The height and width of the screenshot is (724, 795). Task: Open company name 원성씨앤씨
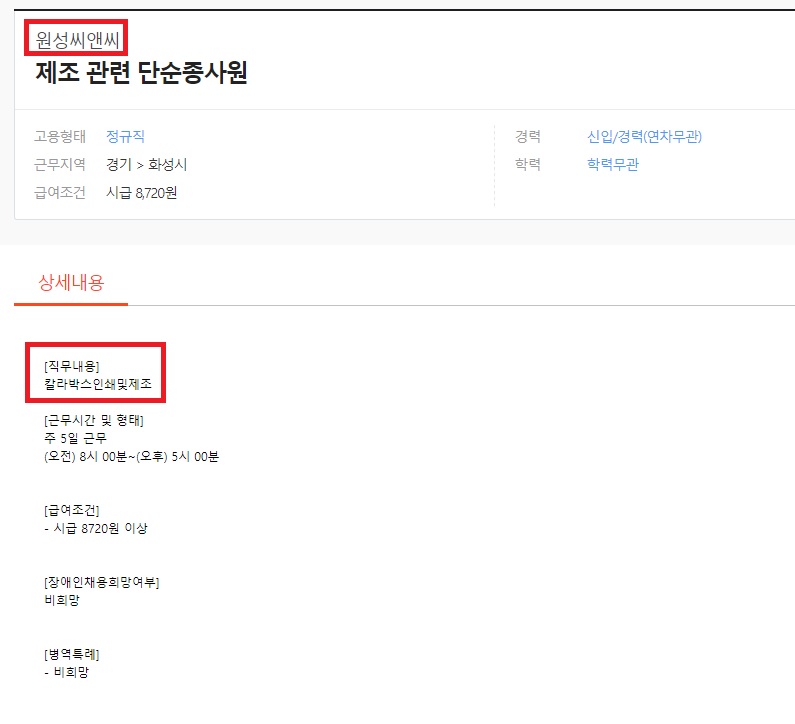77,40
